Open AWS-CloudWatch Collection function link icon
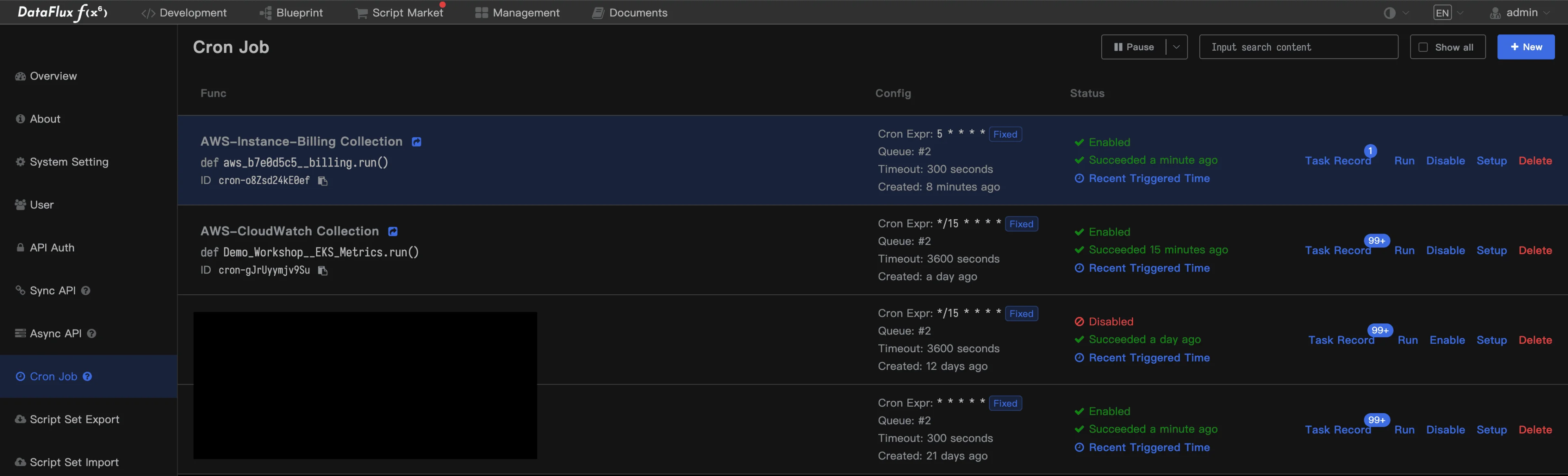The height and width of the screenshot is (476, 1568). coord(392,231)
